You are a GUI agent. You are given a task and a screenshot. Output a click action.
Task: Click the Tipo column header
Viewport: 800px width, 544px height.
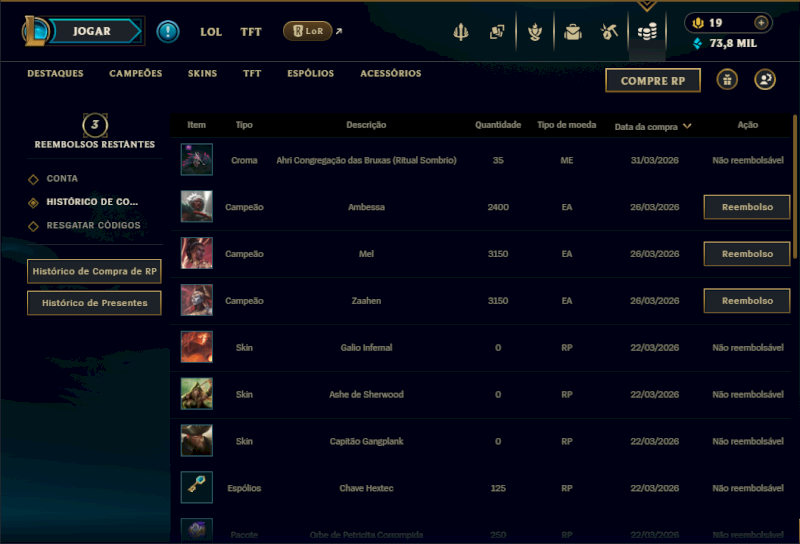244,125
